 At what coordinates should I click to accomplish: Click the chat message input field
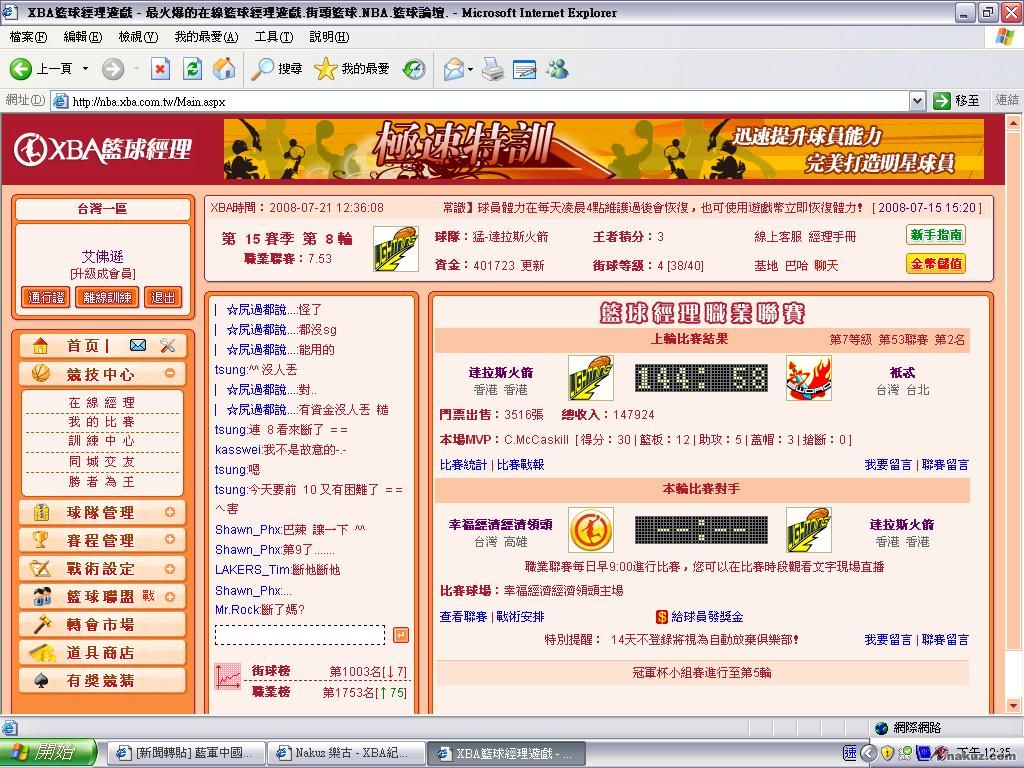300,635
